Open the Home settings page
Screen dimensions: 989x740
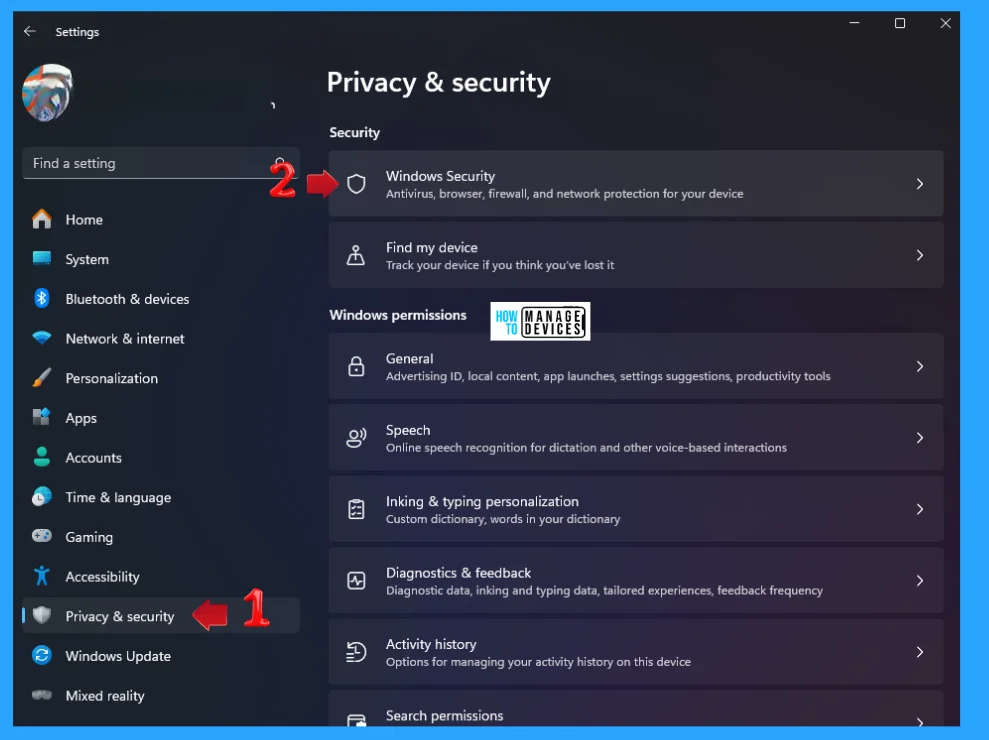tap(84, 220)
